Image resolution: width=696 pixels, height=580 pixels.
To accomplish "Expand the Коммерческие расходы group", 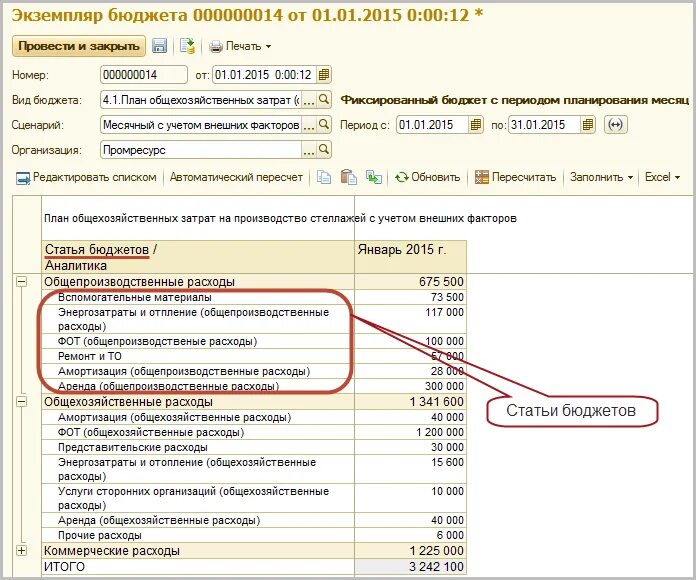I will tap(21, 551).
